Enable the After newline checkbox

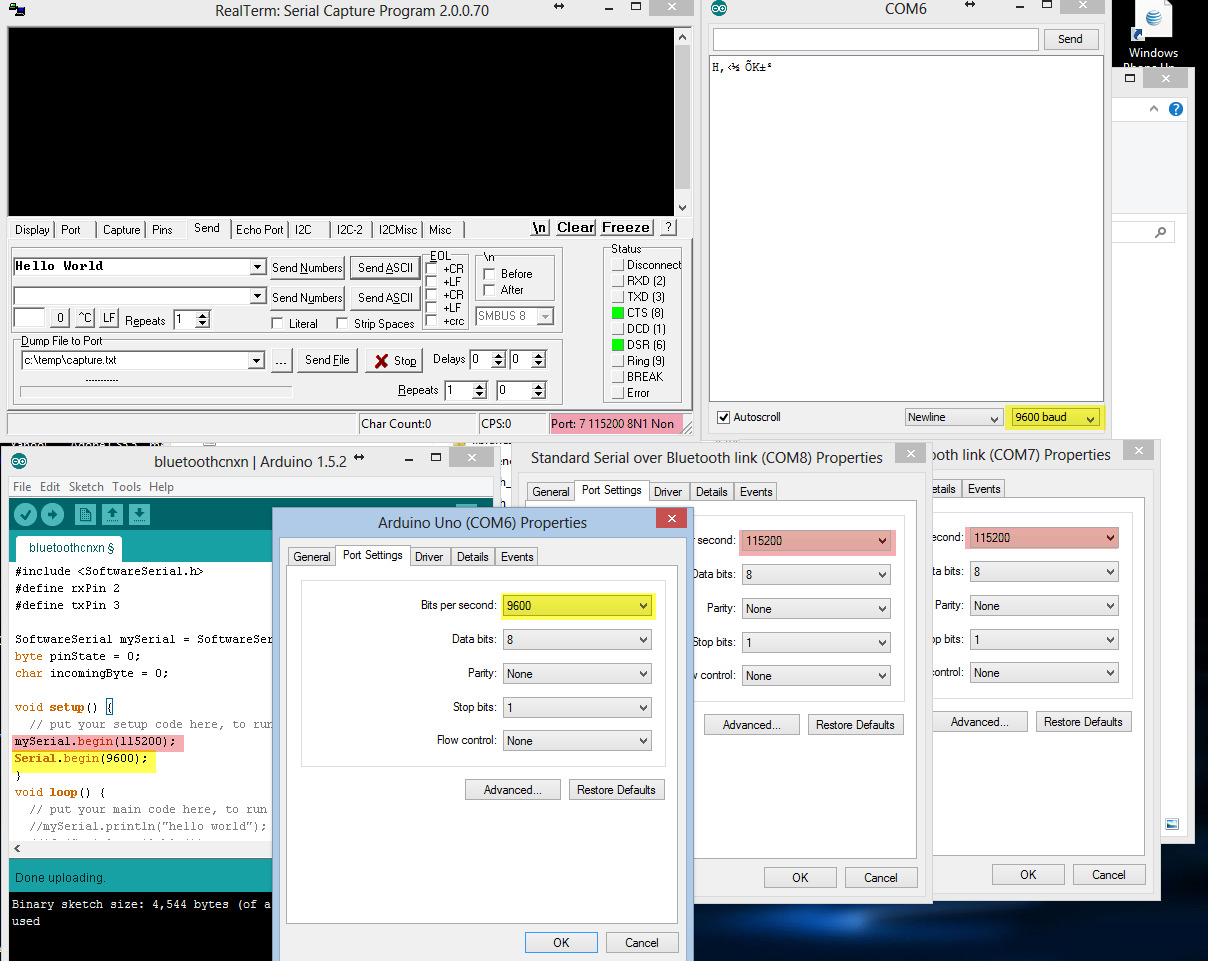489,290
